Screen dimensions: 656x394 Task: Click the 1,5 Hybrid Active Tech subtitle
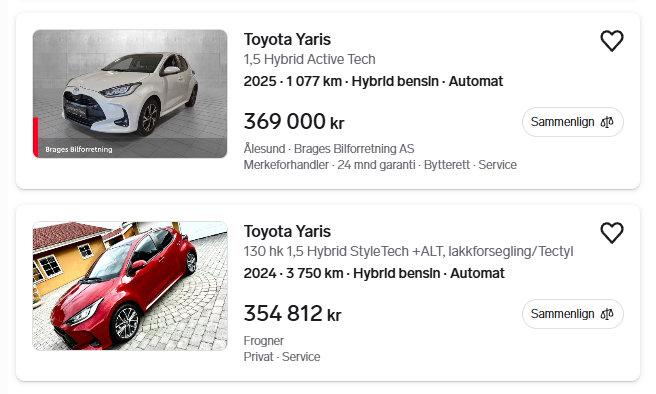310,59
